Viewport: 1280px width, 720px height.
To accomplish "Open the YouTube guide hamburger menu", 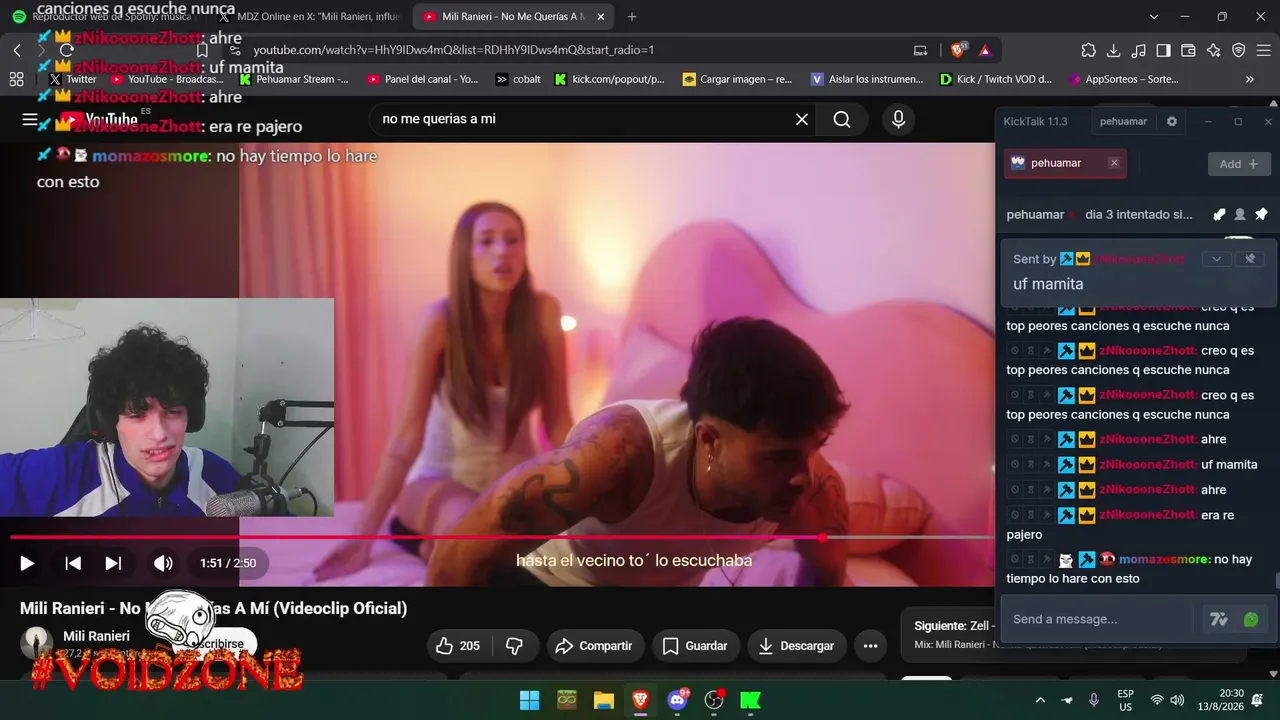I will (30, 120).
